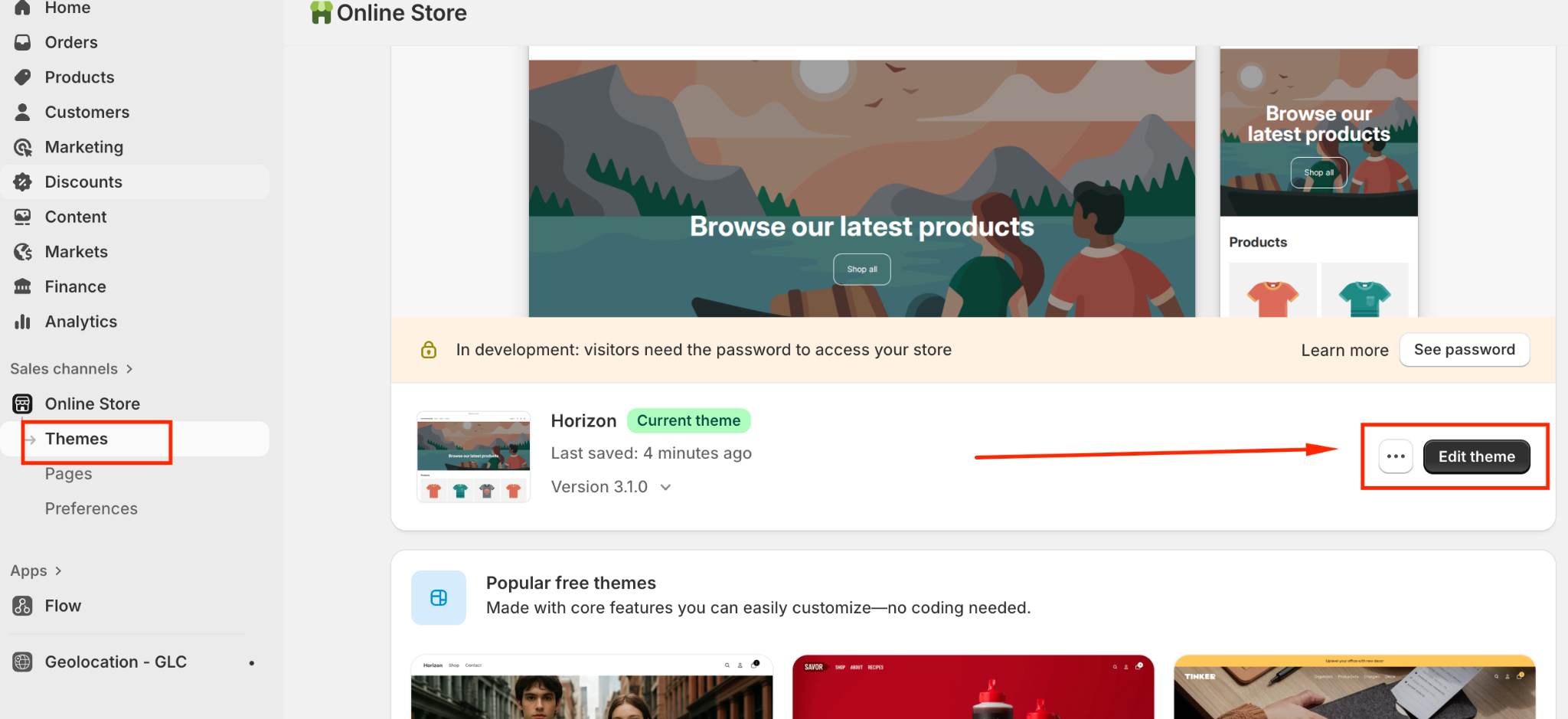Click the Online Store page title
The width and height of the screenshot is (1568, 719).
coord(401,13)
